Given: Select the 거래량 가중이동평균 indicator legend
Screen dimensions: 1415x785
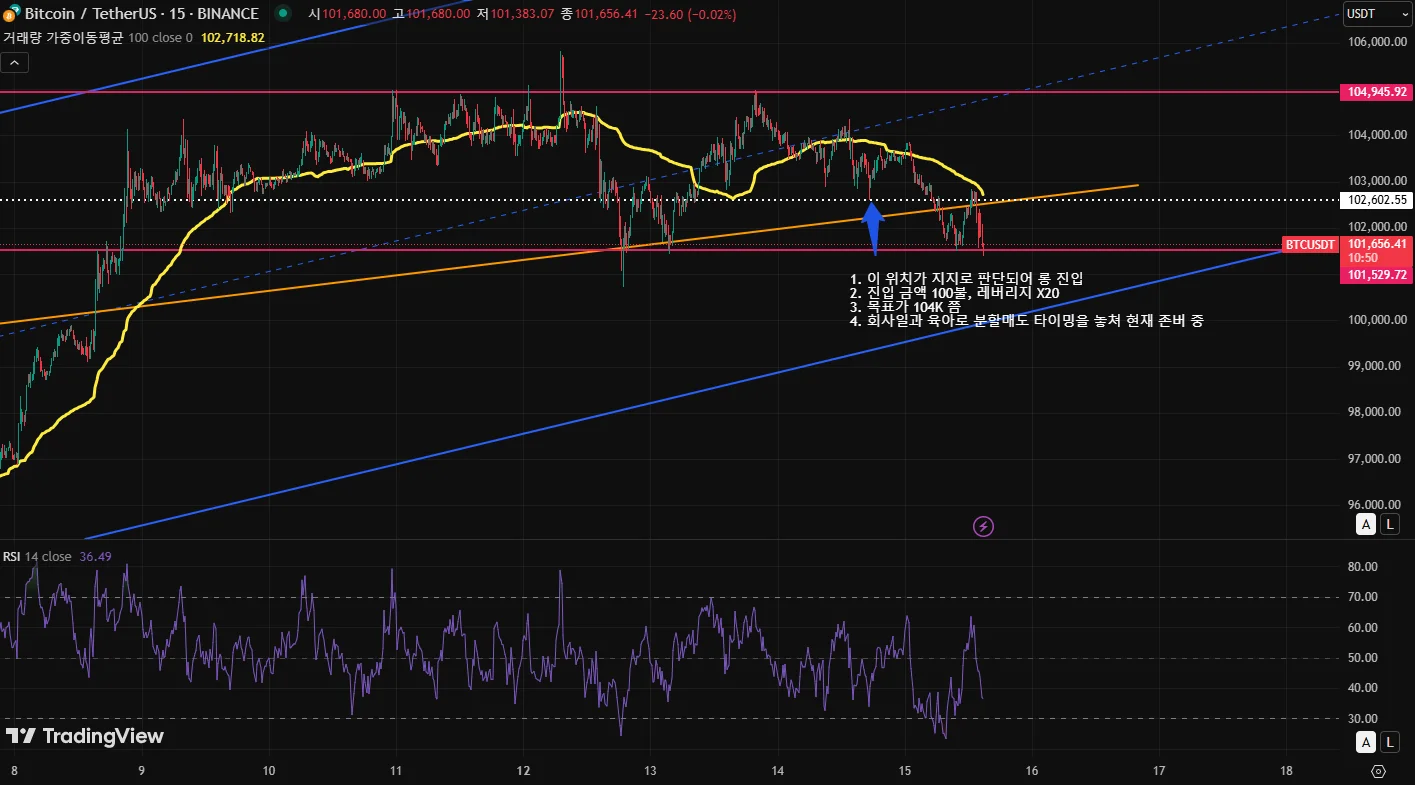Looking at the screenshot, I should coord(98,37).
